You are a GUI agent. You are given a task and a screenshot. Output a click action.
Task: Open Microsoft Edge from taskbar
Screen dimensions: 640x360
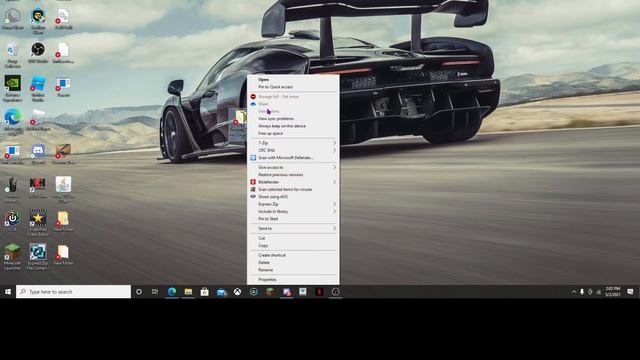click(172, 291)
